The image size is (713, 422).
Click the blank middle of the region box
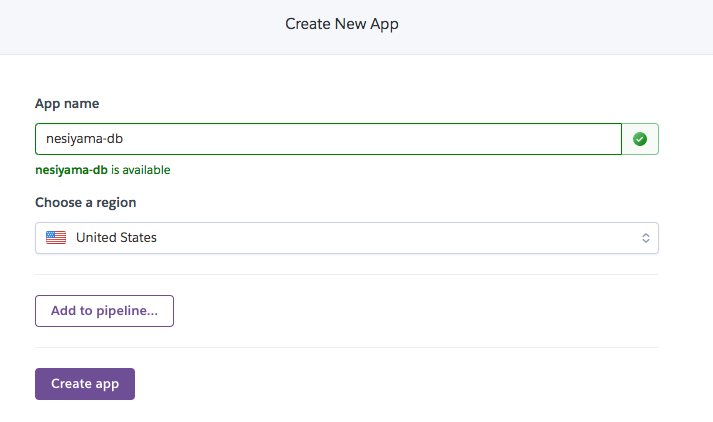click(x=400, y=238)
